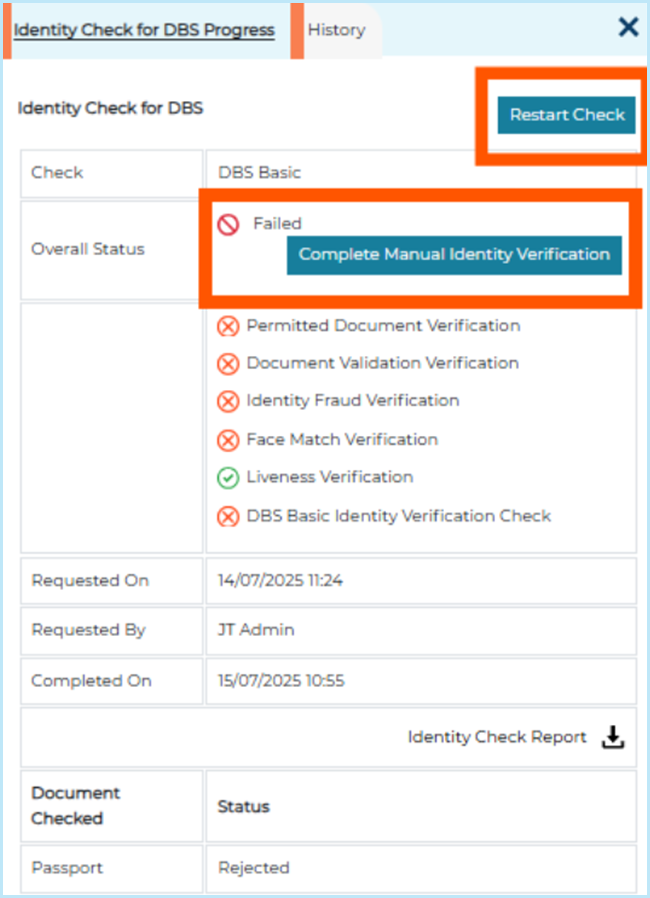Close the identity check panel
Image resolution: width=650 pixels, height=898 pixels.
pyautogui.click(x=628, y=27)
